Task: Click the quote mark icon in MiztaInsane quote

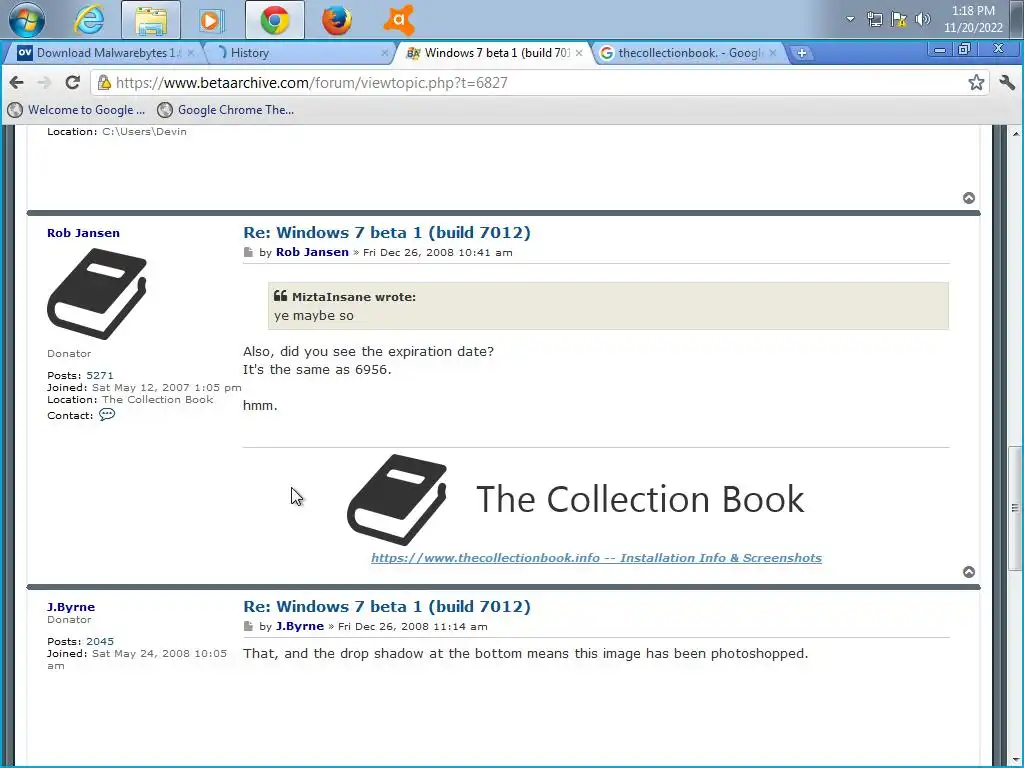Action: (x=281, y=296)
